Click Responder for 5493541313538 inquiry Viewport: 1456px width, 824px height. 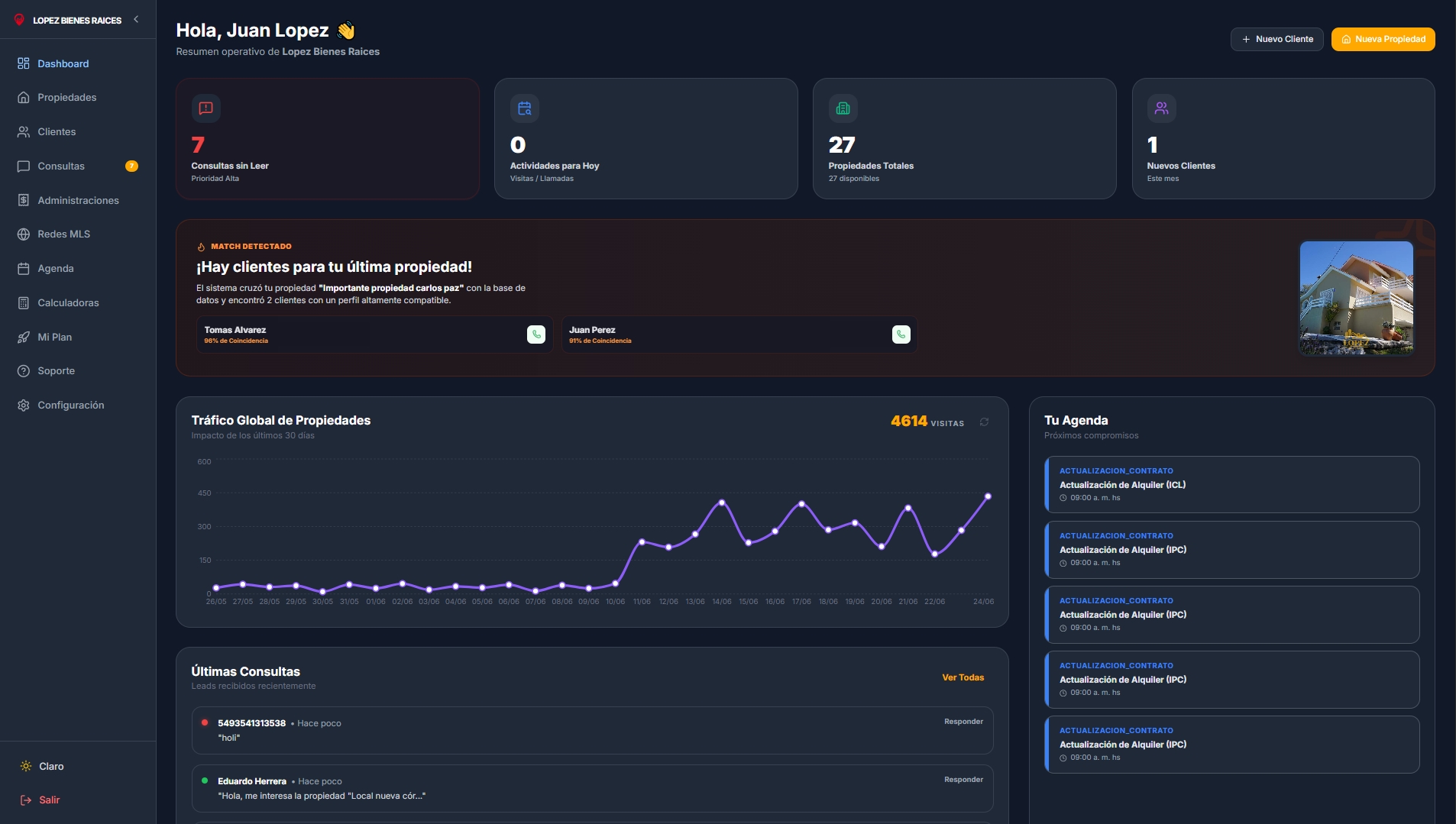(963, 722)
